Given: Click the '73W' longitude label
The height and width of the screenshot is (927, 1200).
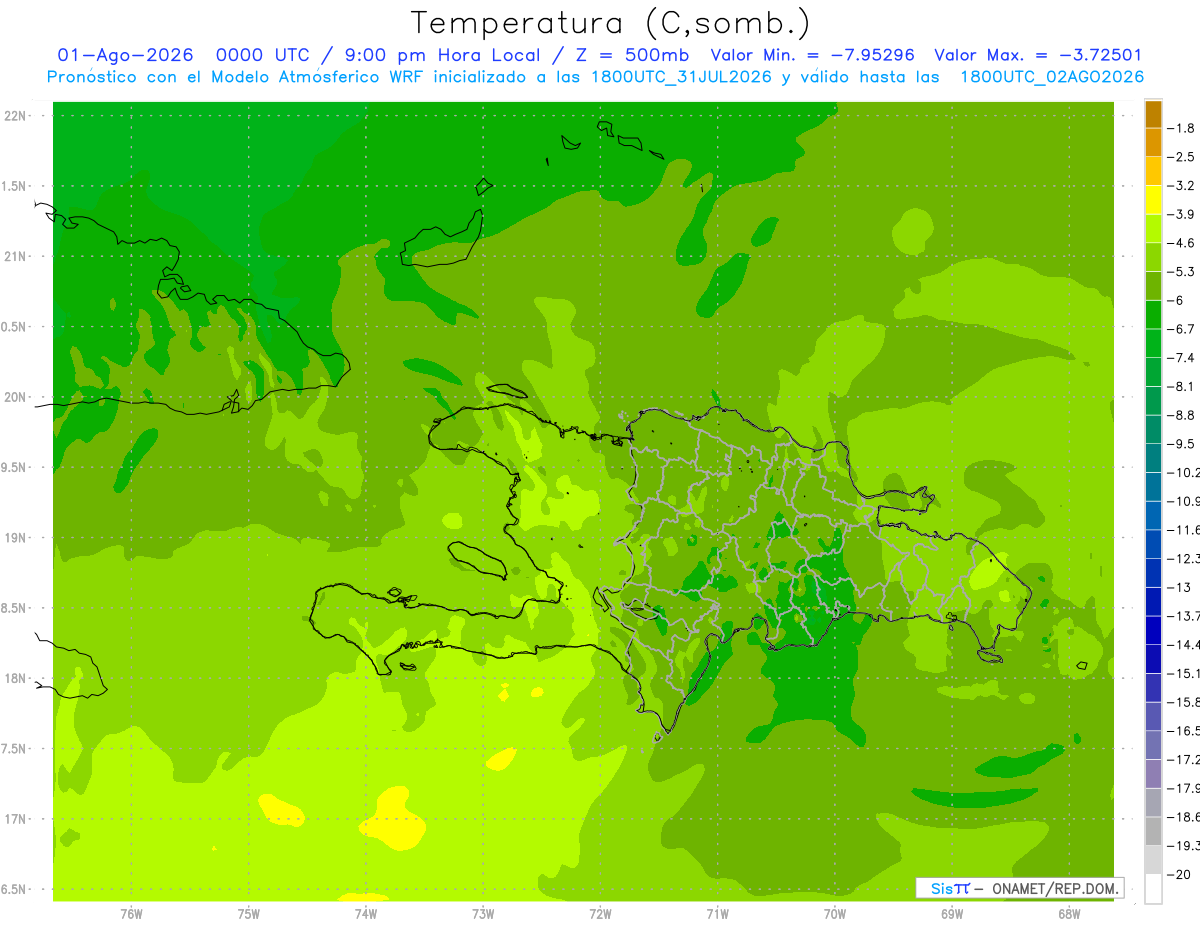Looking at the screenshot, I should click(483, 914).
